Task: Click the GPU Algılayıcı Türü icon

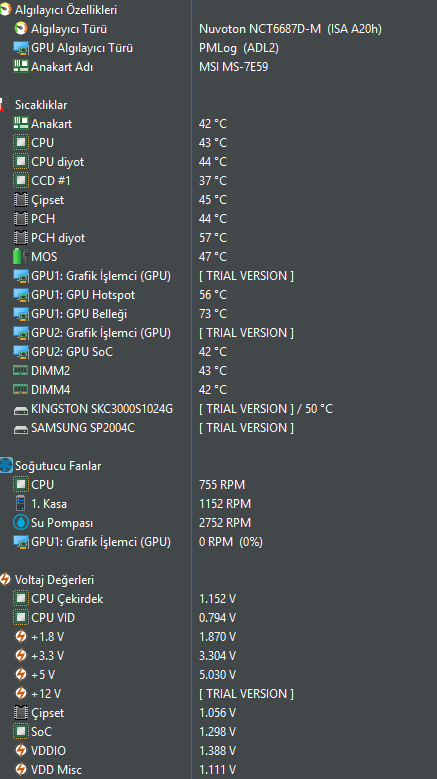Action: pos(20,48)
